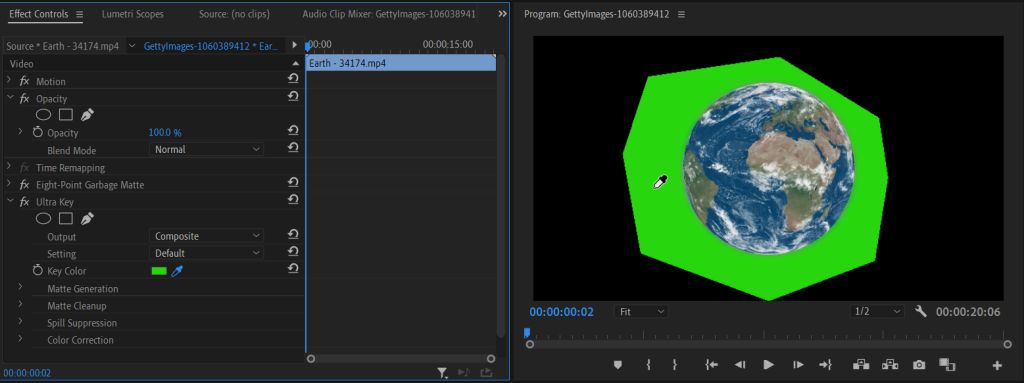The width and height of the screenshot is (1024, 383).
Task: Open the Setting dropdown showing Default
Action: [x=207, y=253]
